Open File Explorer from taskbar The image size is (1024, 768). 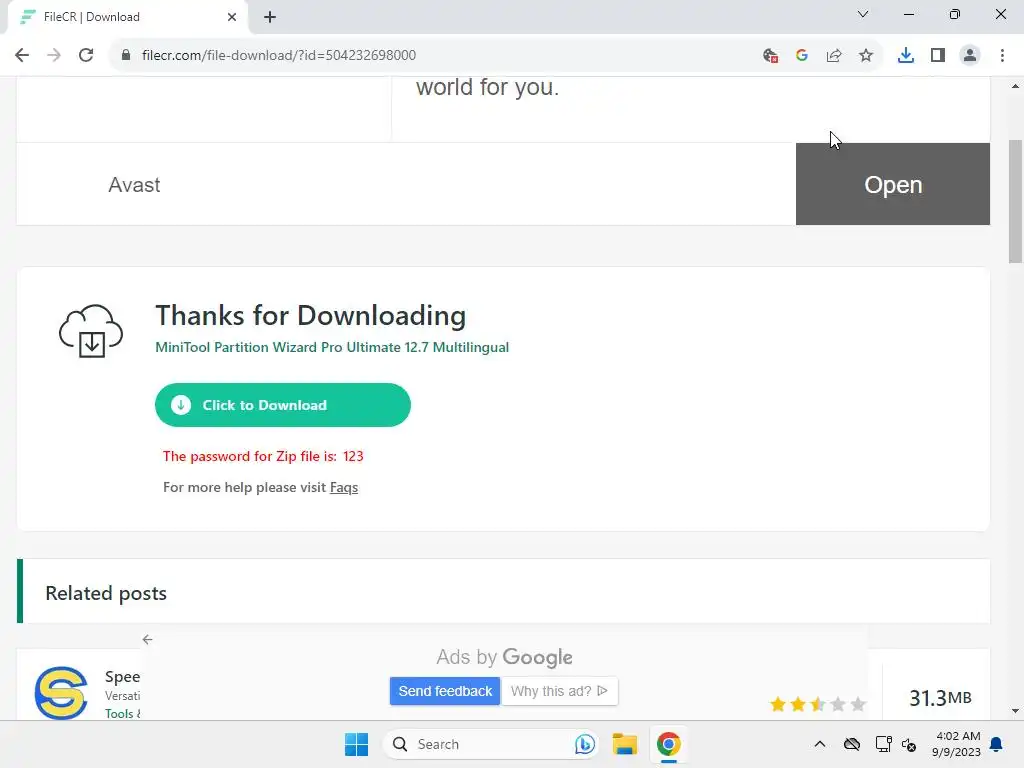pos(625,744)
